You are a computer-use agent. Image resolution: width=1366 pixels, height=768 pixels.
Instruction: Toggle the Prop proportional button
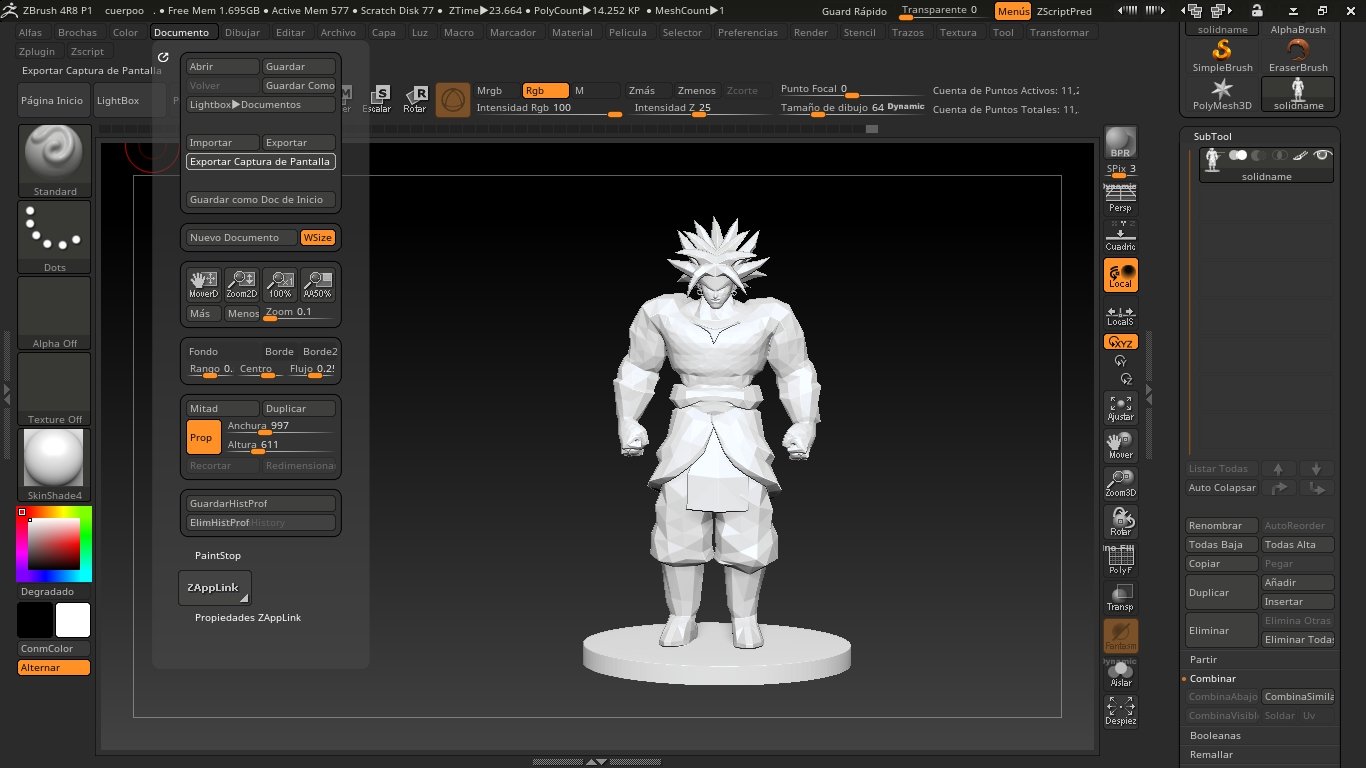pyautogui.click(x=203, y=437)
